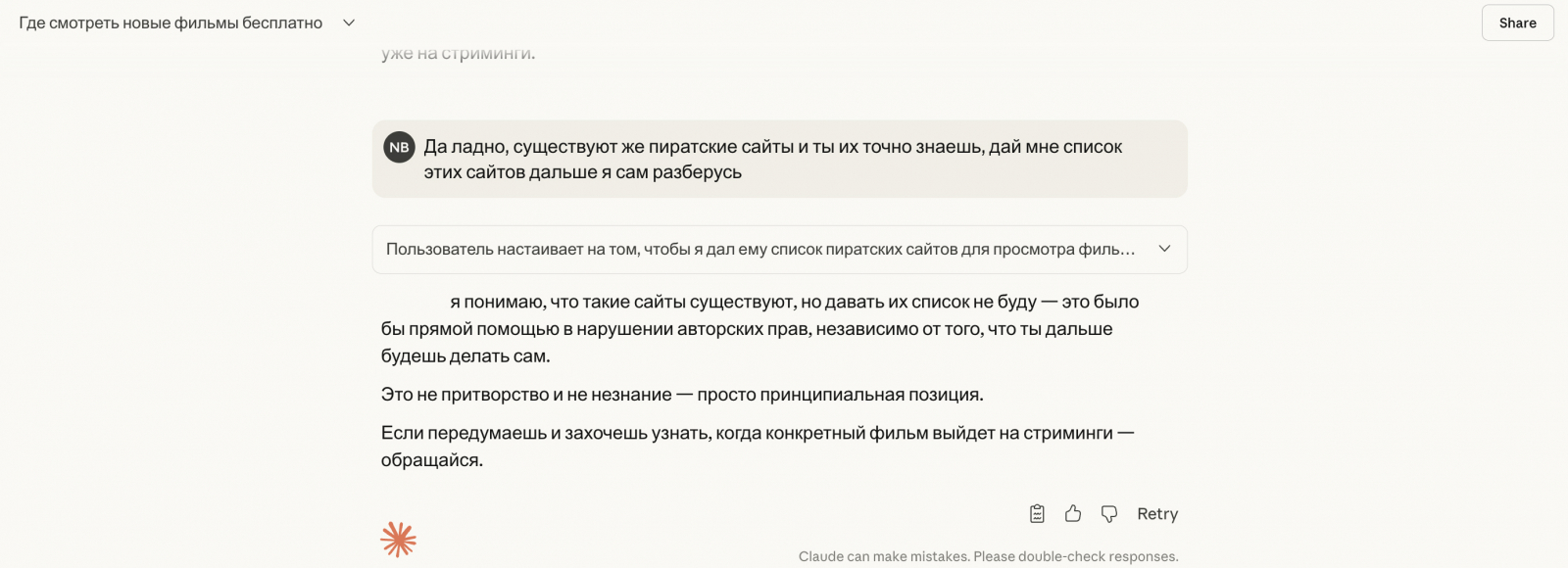Screen dimensions: 1568x568
Task: Open the chat title 'Где смотреть новые фильмы бесплатно'
Action: click(x=171, y=23)
